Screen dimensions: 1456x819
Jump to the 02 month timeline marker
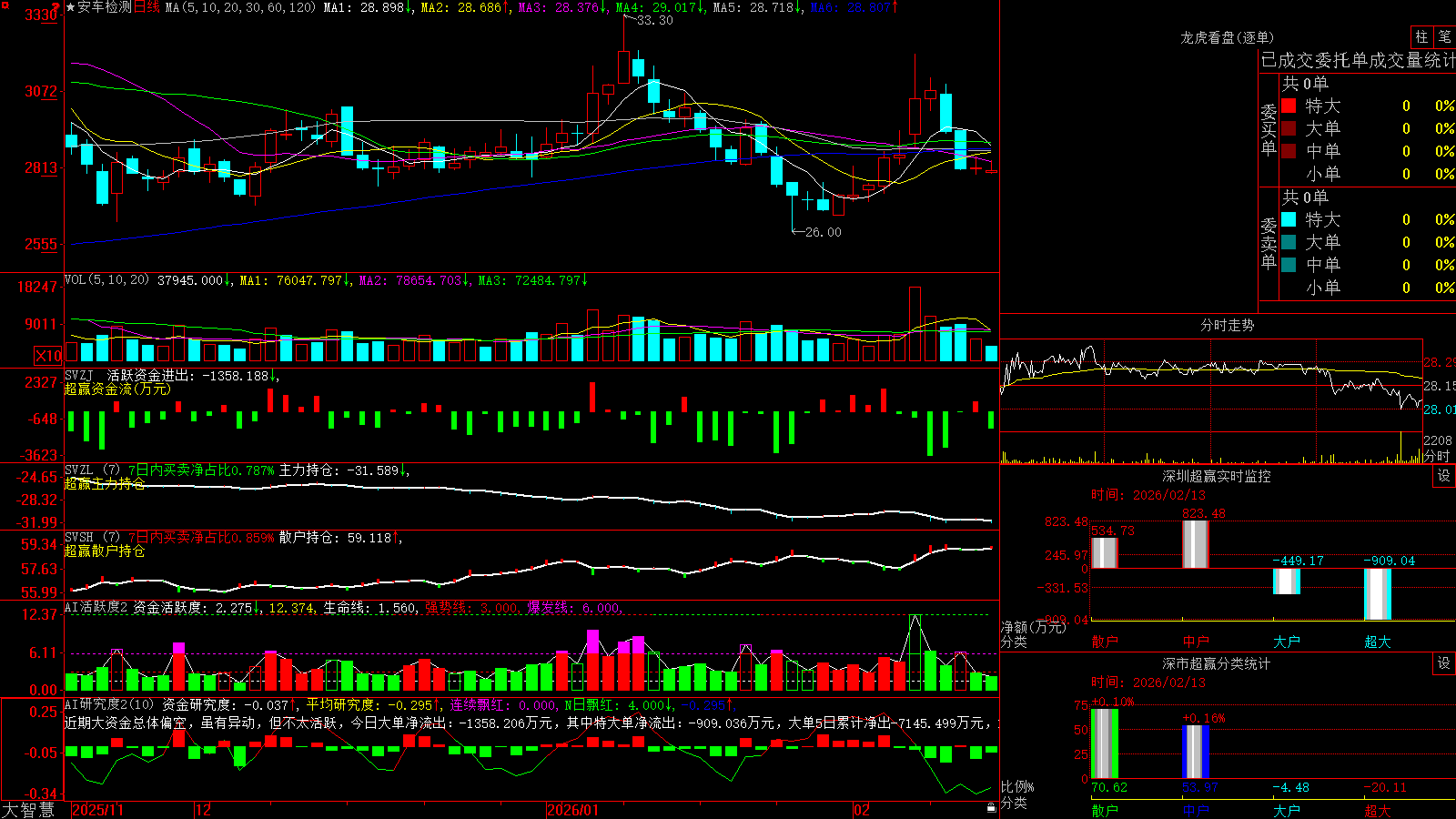pyautogui.click(x=862, y=810)
